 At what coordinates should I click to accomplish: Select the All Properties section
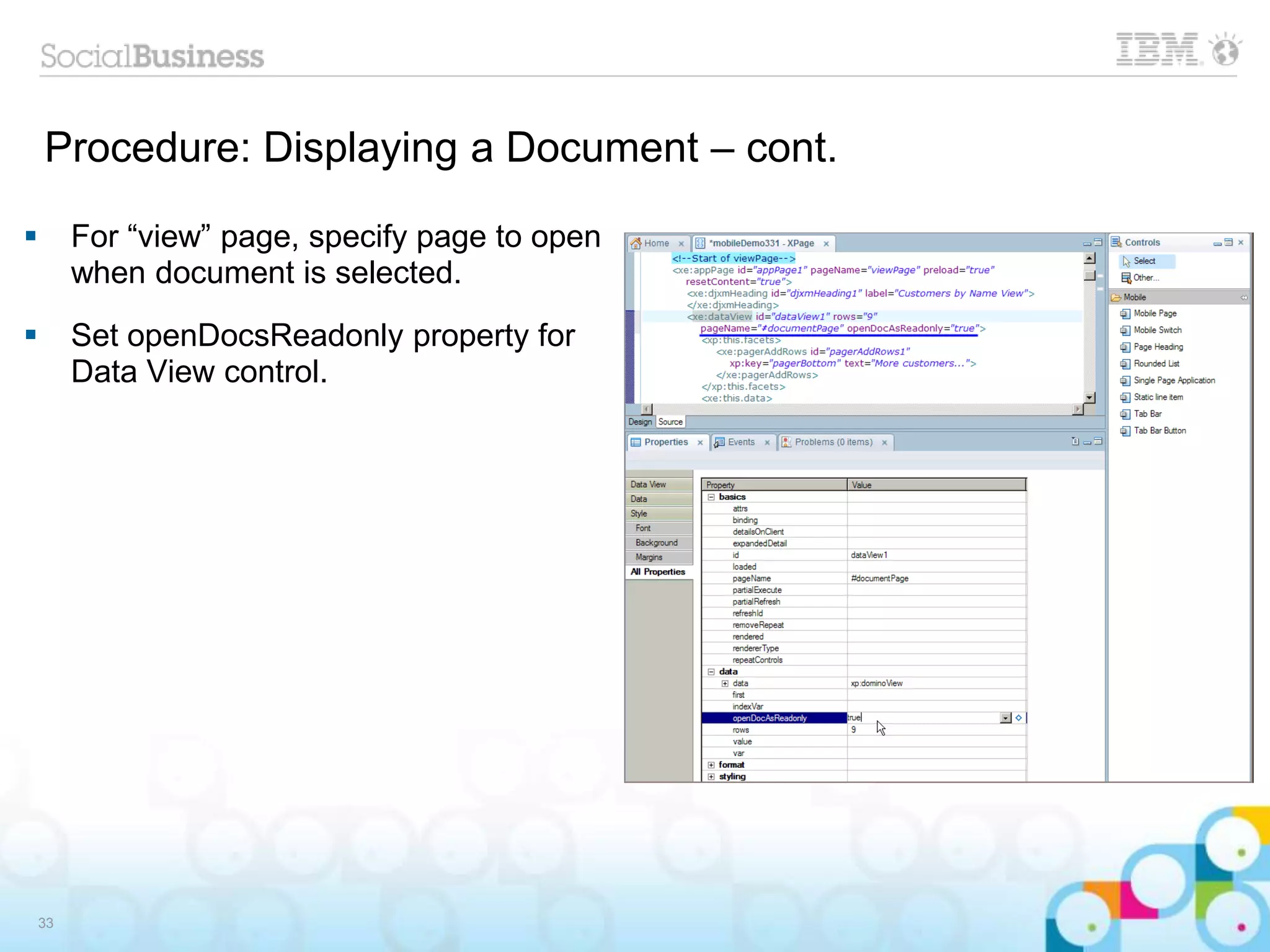click(x=659, y=571)
